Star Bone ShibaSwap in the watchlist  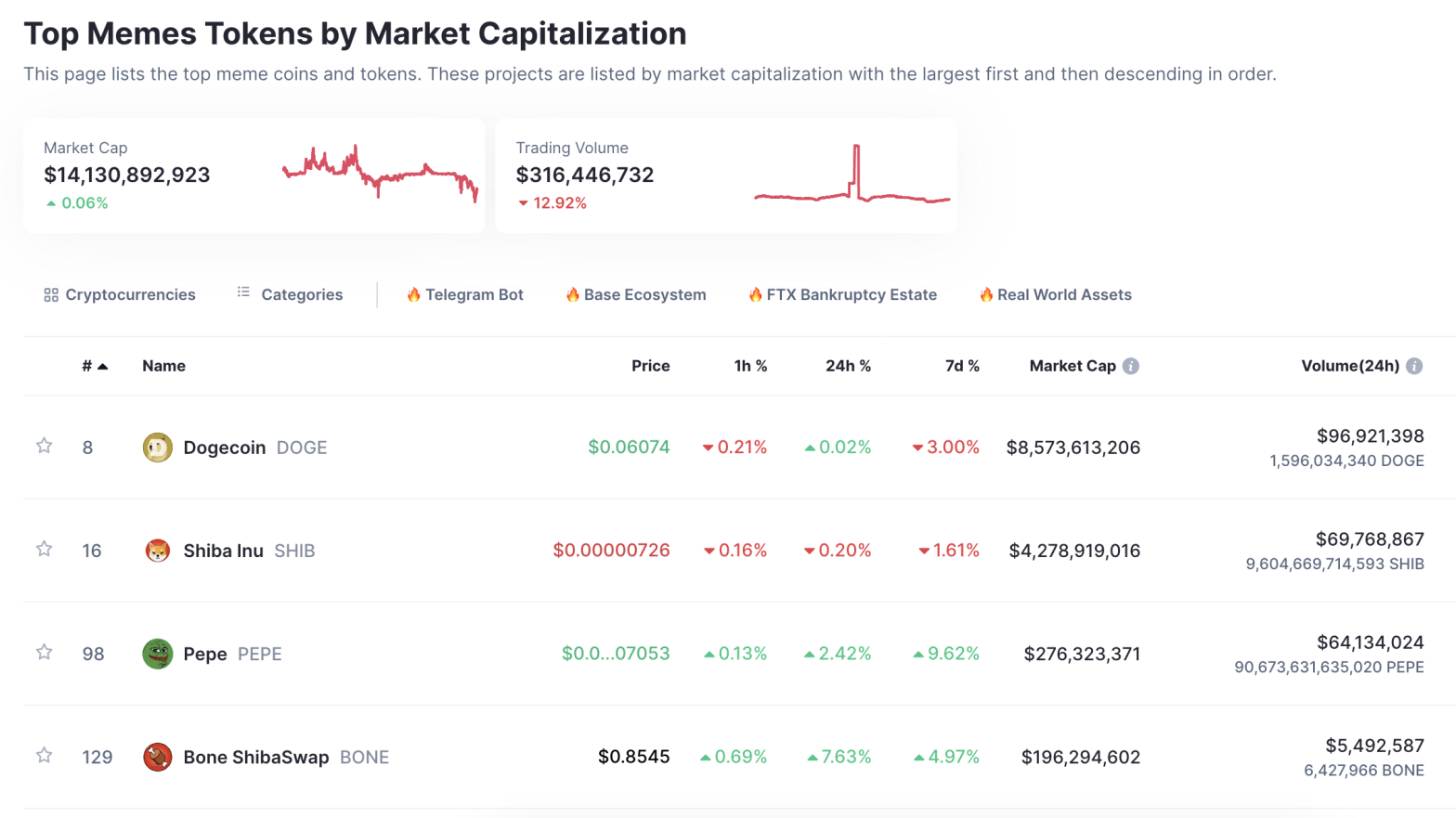[x=44, y=757]
